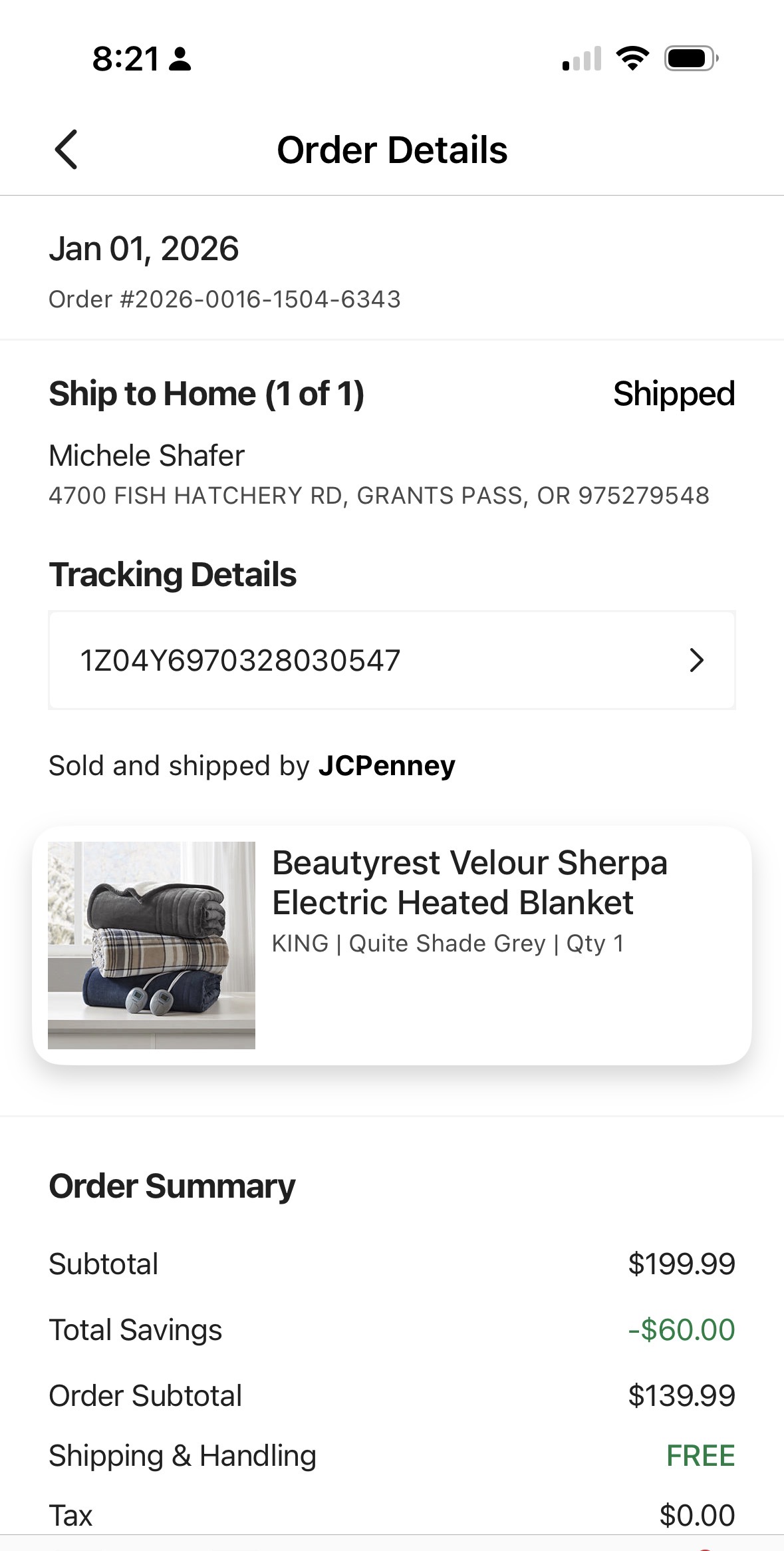The height and width of the screenshot is (1551, 784).
Task: Tap the Fish Hatchery Rd shipping address
Action: tap(379, 496)
